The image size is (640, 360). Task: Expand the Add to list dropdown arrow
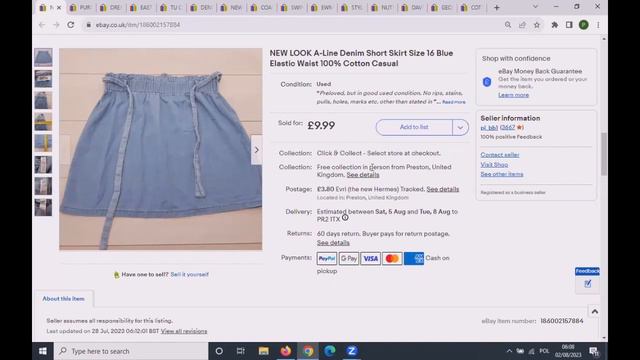click(460, 127)
